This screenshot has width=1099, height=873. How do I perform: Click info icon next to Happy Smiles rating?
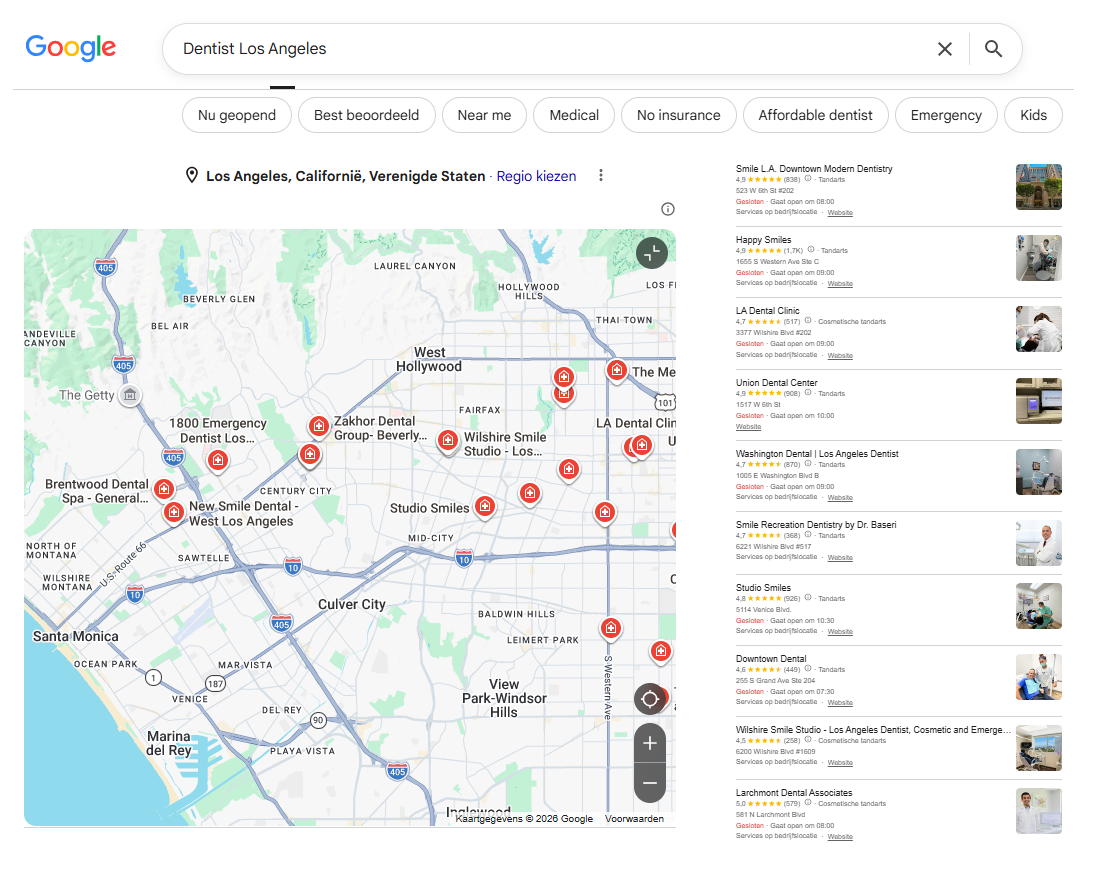(x=811, y=249)
